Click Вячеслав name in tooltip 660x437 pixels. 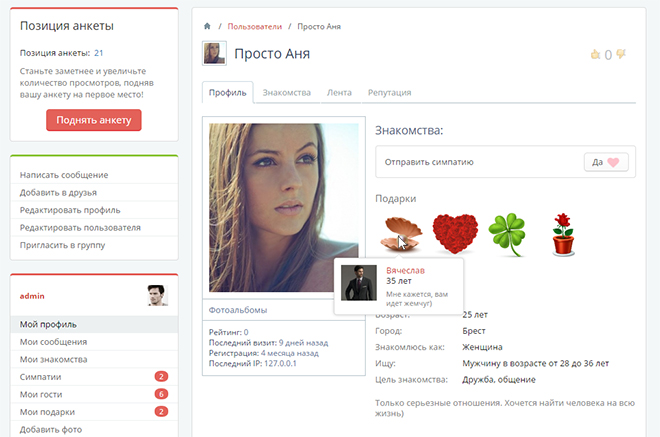pyautogui.click(x=405, y=270)
